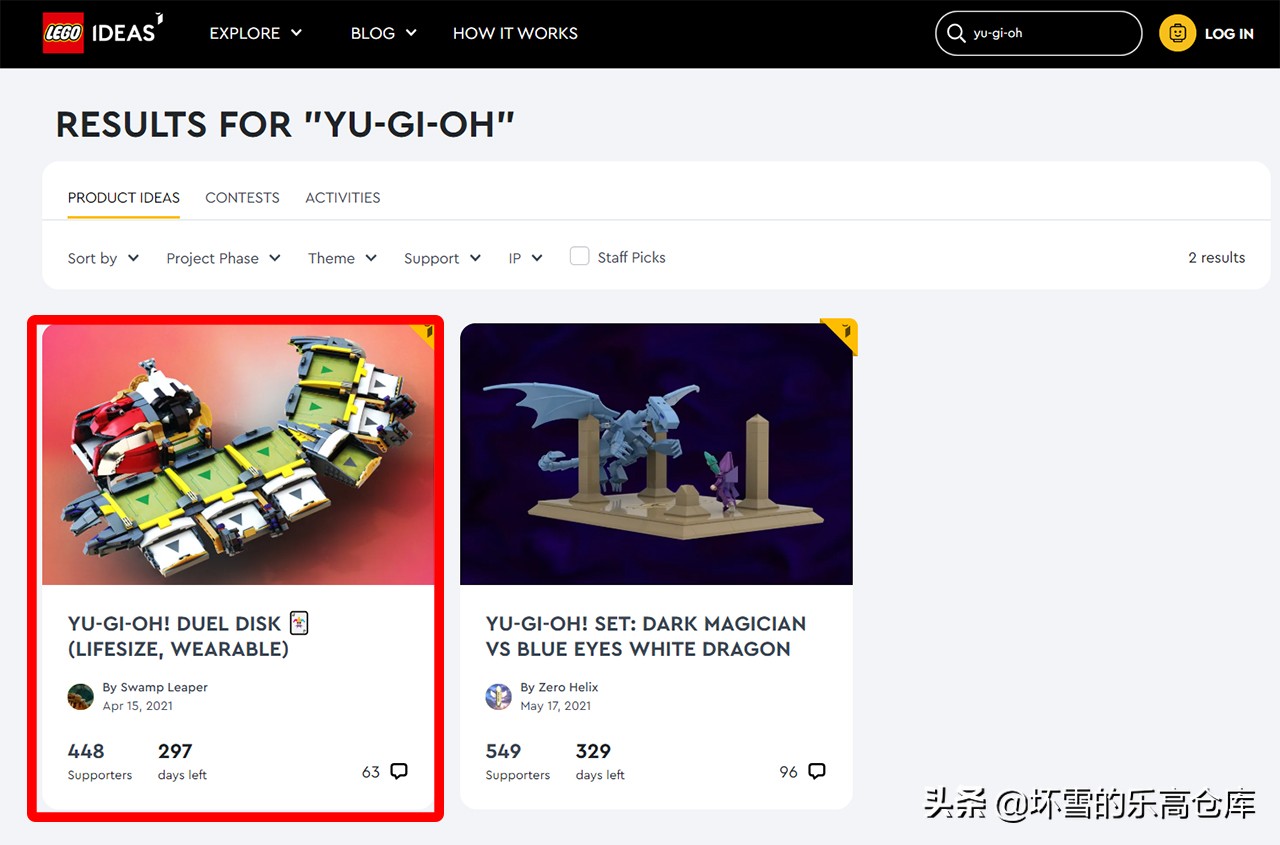
Task: Expand the Sort by dropdown
Action: (x=103, y=258)
